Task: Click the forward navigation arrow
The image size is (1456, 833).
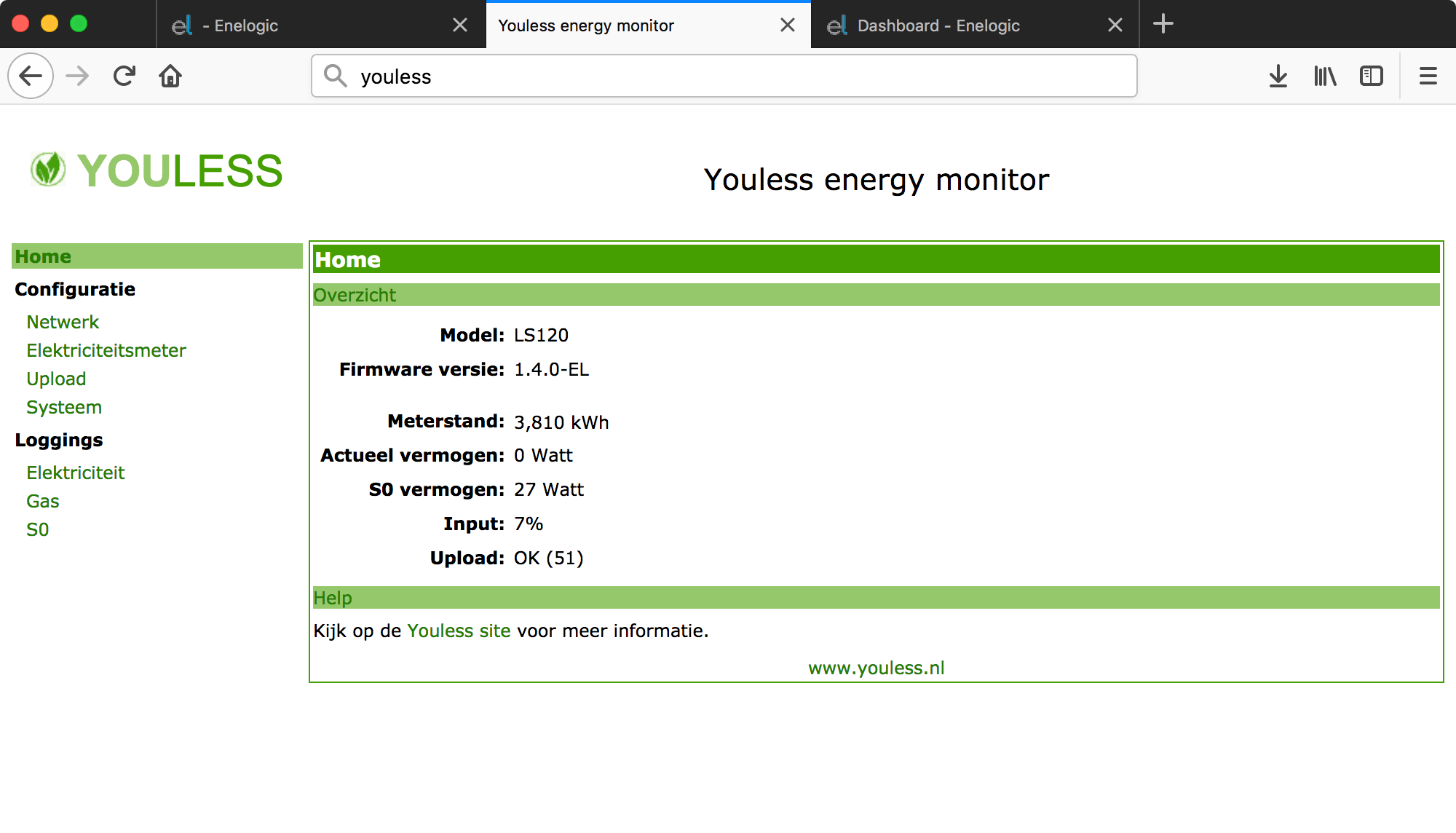Action: coord(77,76)
